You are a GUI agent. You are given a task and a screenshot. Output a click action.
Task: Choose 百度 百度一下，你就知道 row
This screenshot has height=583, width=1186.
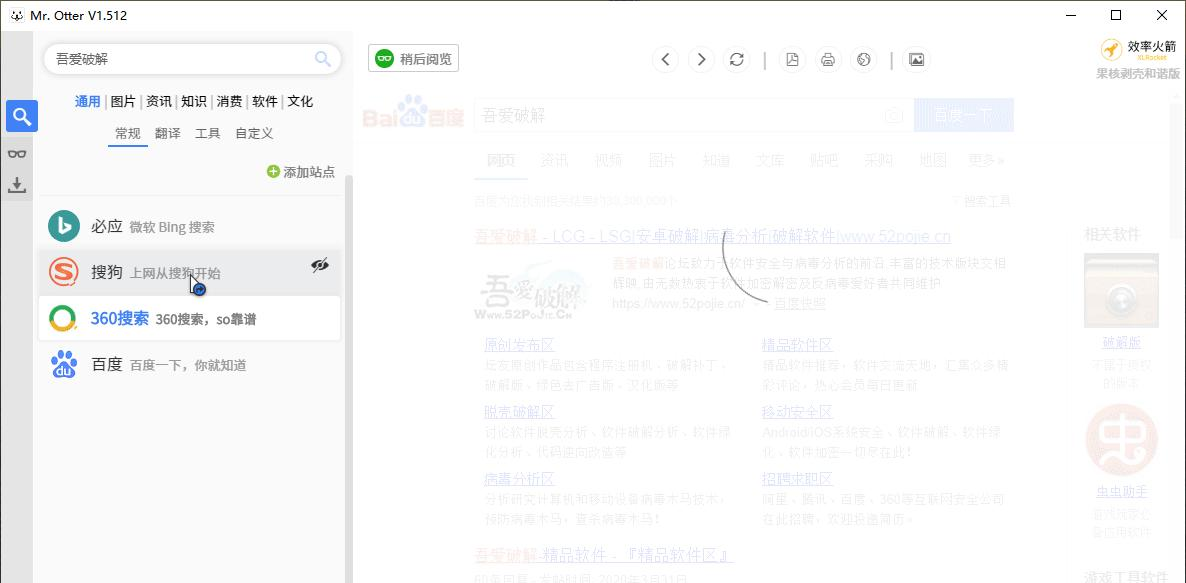click(190, 364)
